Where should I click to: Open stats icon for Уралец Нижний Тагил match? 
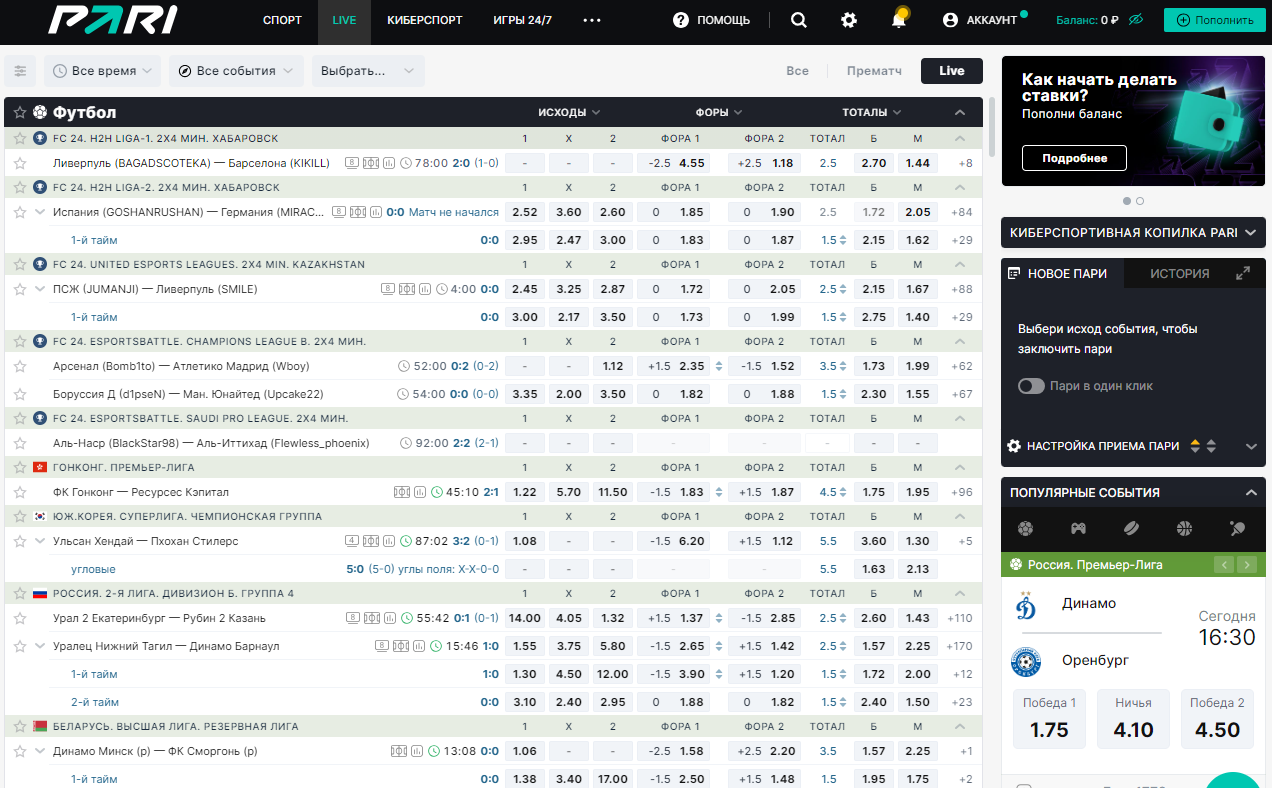click(x=417, y=646)
